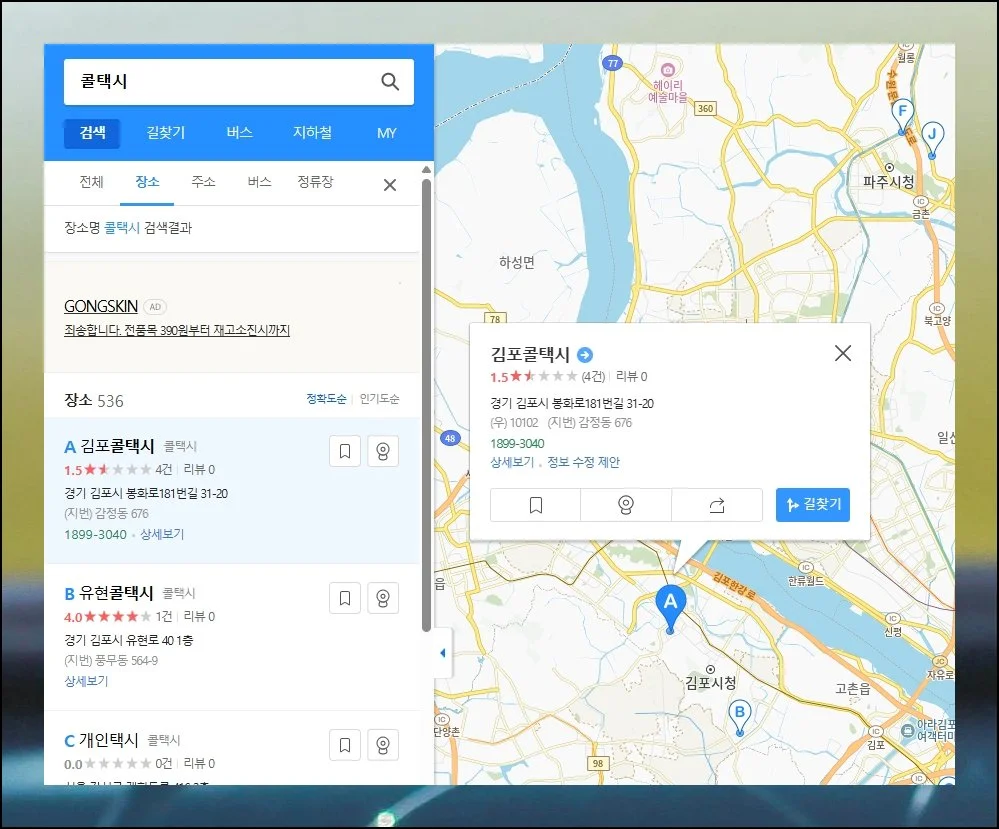
Task: Bookmark the 유현콜택시 search result
Action: pos(344,598)
